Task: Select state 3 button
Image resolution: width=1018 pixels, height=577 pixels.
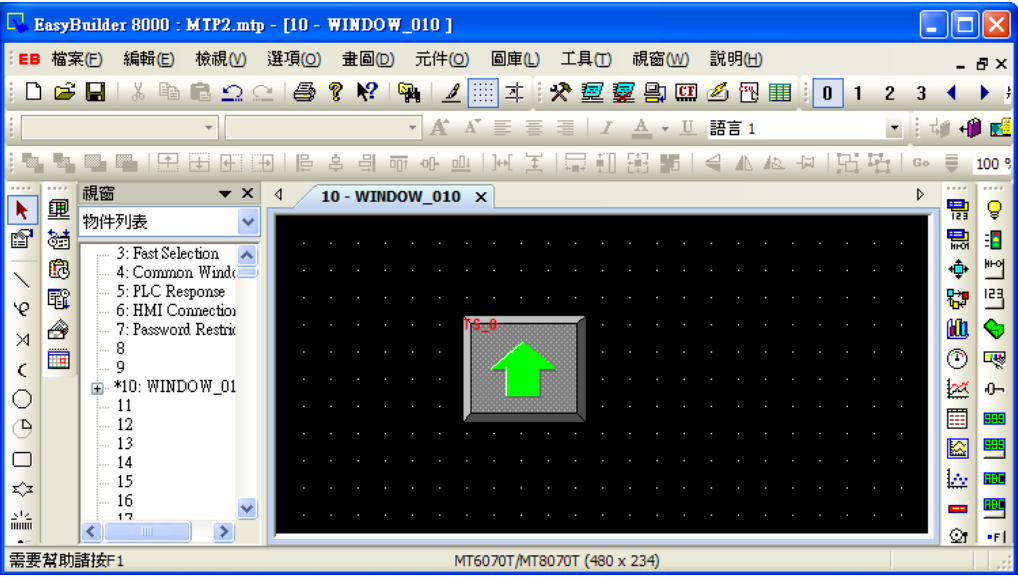Action: (x=921, y=93)
